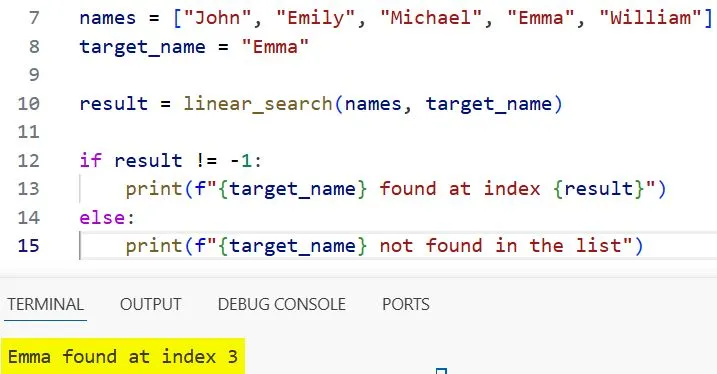Click the "Emma" value on line 8
Screen dimensions: 717x374
coord(276,47)
